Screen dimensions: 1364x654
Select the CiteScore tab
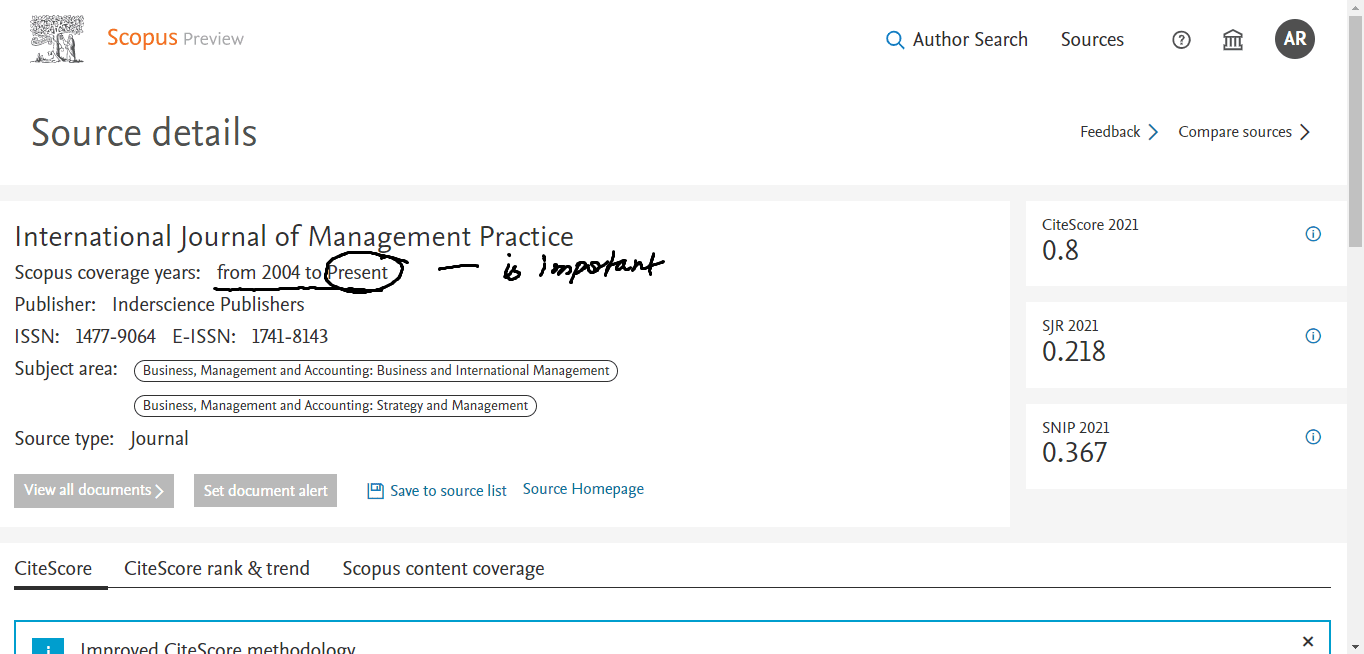(53, 569)
